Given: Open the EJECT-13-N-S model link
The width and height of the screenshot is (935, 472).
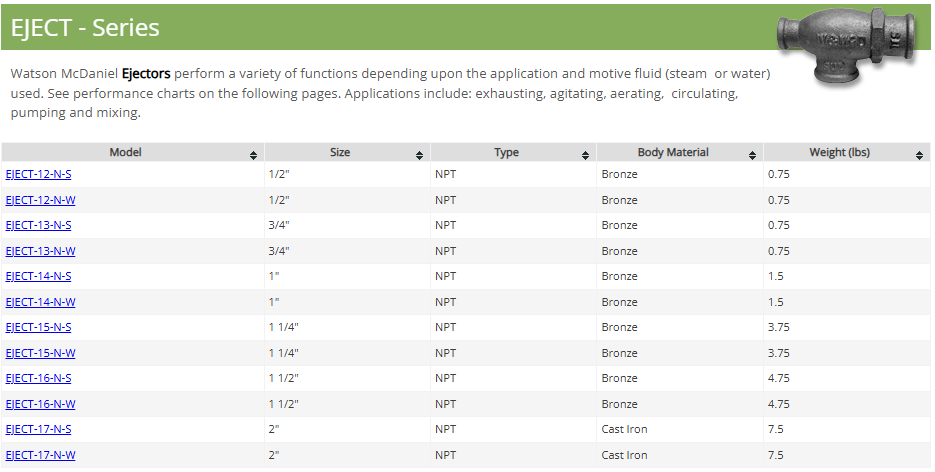Looking at the screenshot, I should point(38,226).
